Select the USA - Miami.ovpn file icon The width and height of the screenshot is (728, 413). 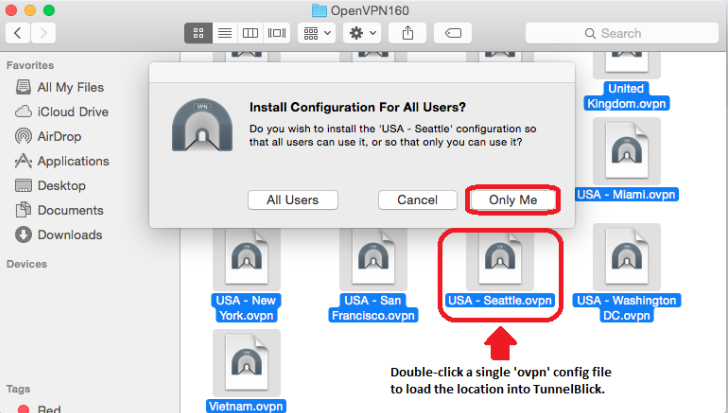pos(626,152)
